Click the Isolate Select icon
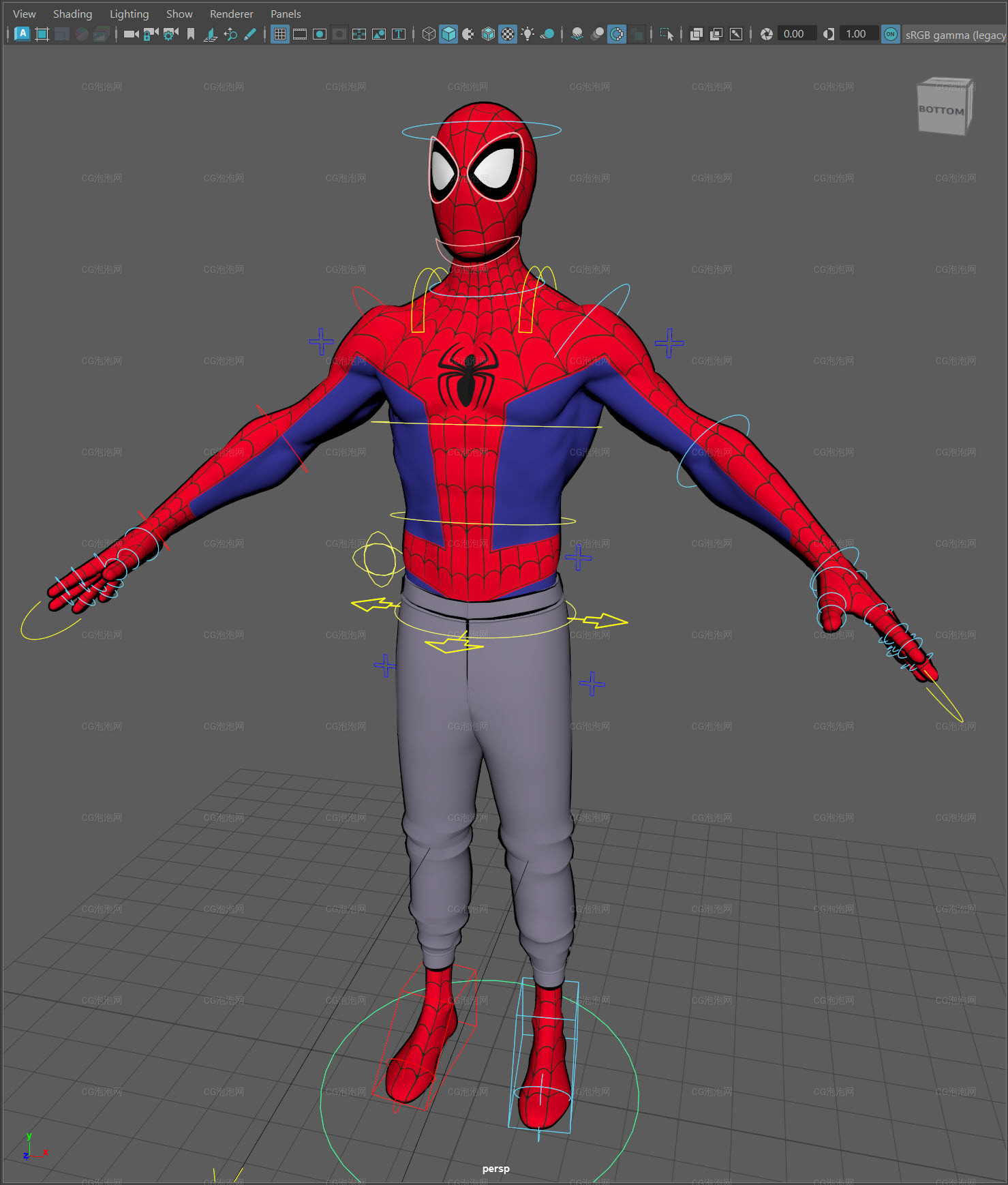This screenshot has height=1185, width=1008. pos(667,34)
